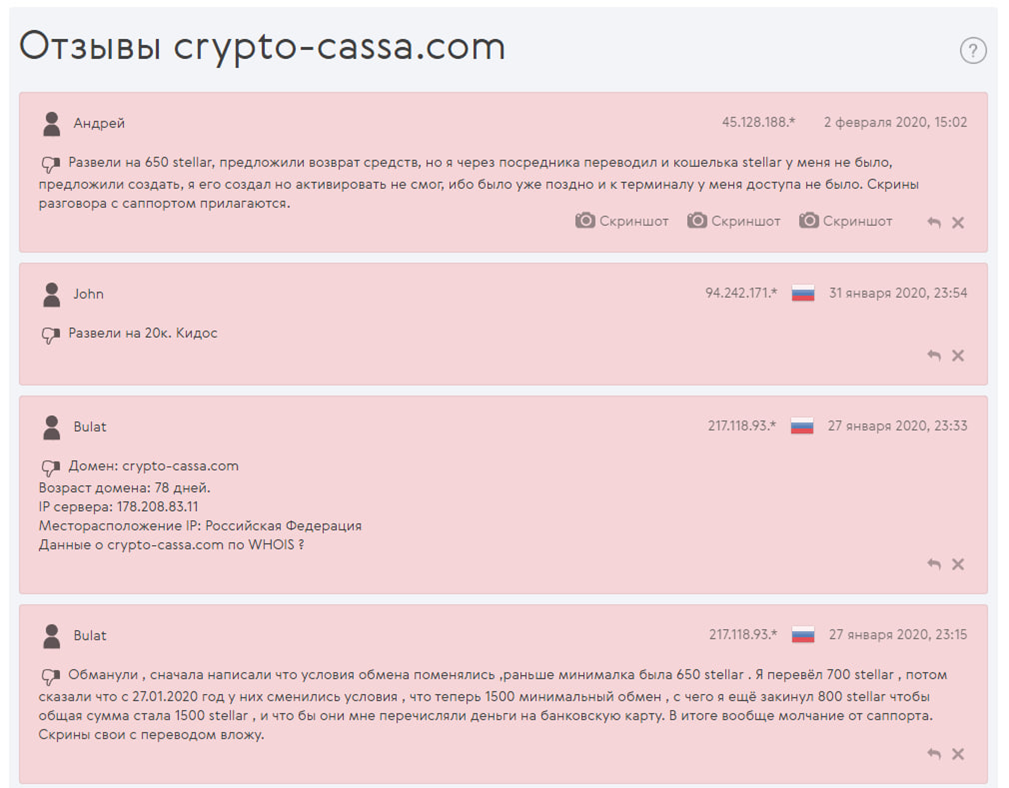
Task: Click the username Андрей
Action: click(99, 124)
